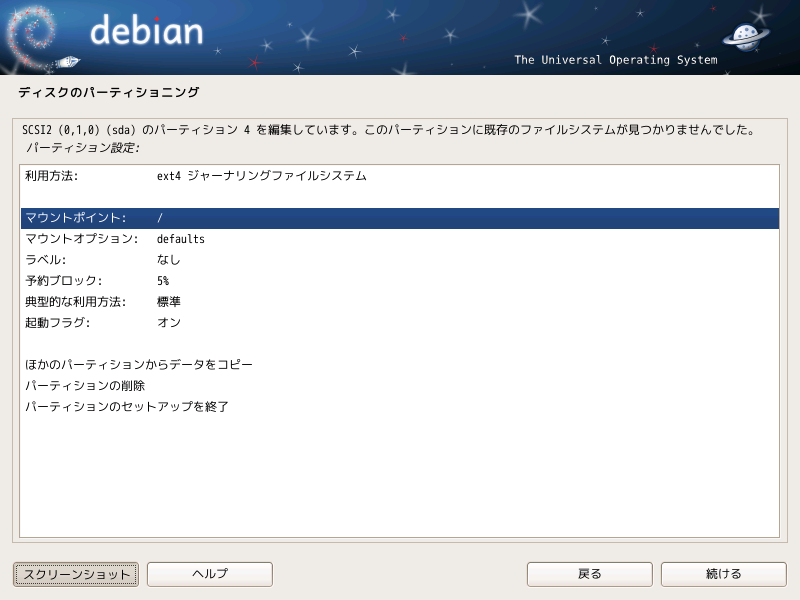Select パーティションの削除 option
The height and width of the screenshot is (600, 800).
coord(399,385)
